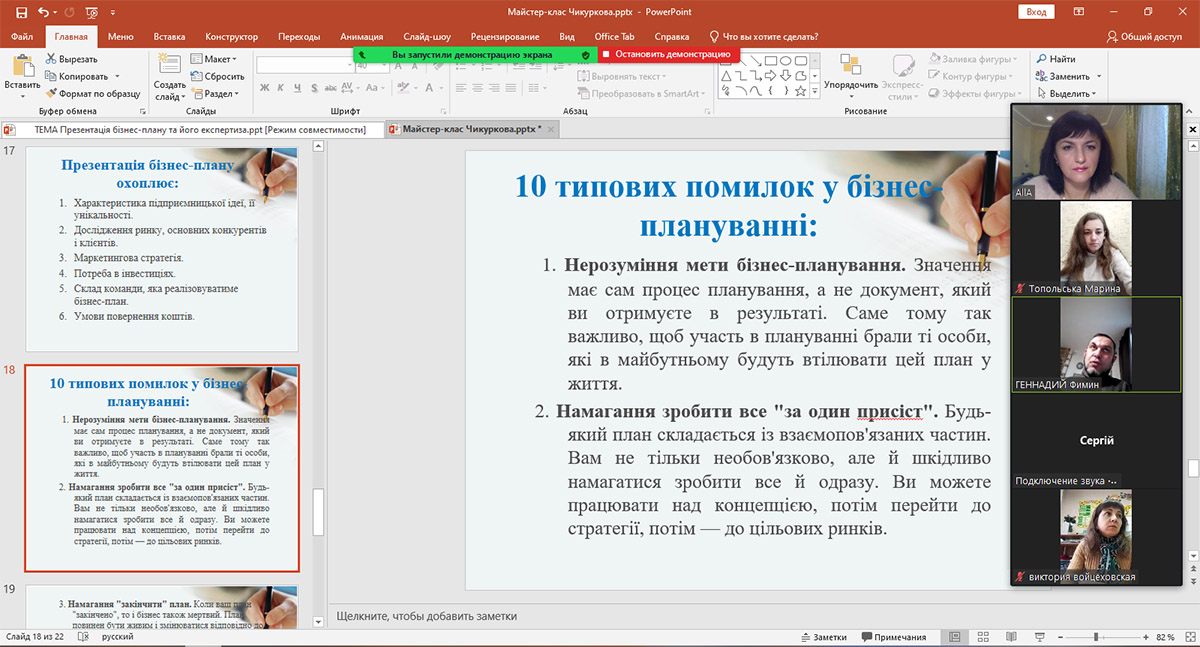
Task: Toggle the Заметки notes pane
Action: 823,637
